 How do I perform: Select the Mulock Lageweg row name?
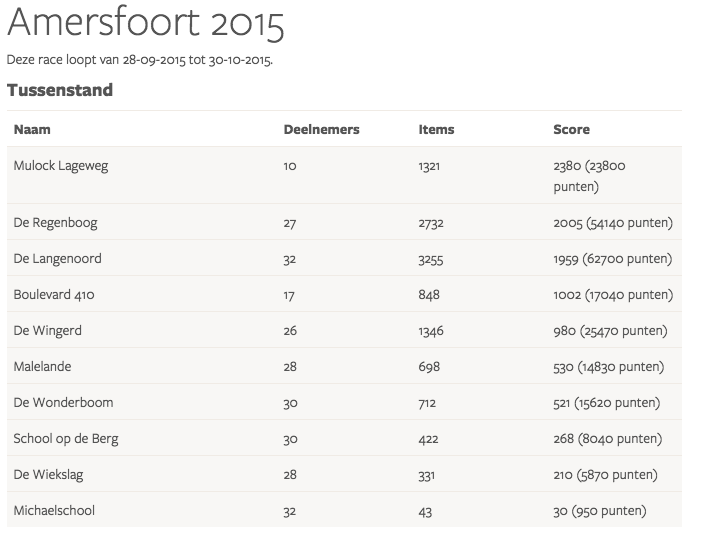coord(61,166)
